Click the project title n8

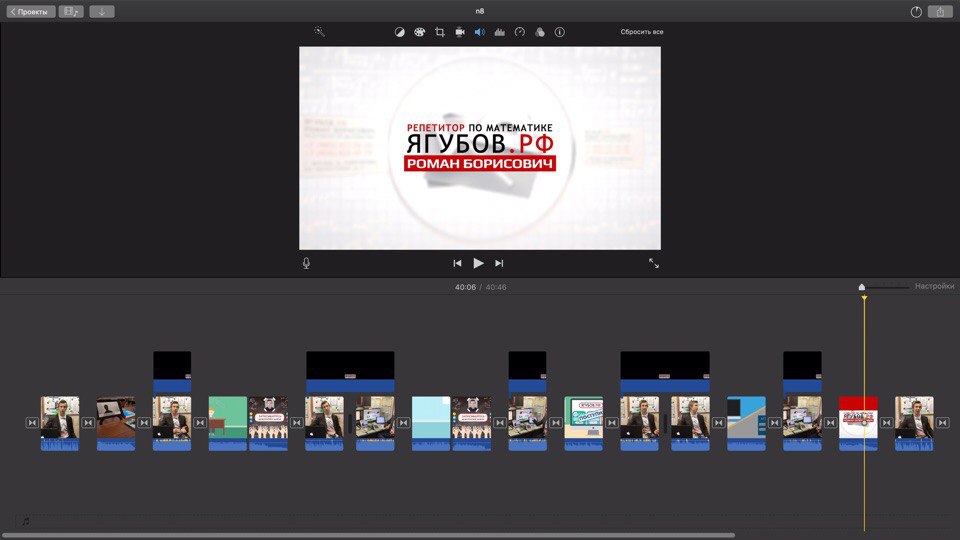point(480,11)
